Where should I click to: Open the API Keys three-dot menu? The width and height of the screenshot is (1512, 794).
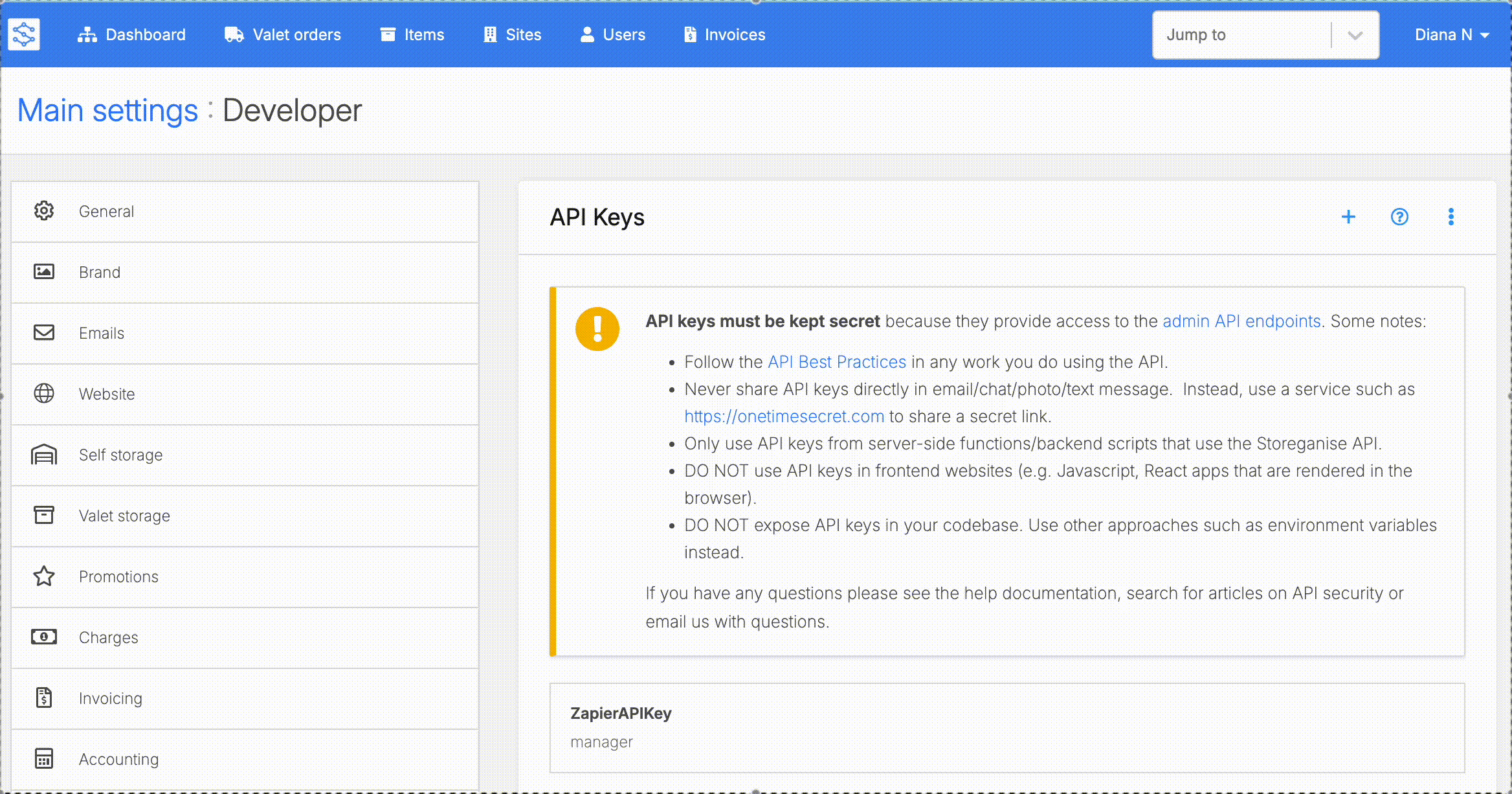click(x=1451, y=217)
